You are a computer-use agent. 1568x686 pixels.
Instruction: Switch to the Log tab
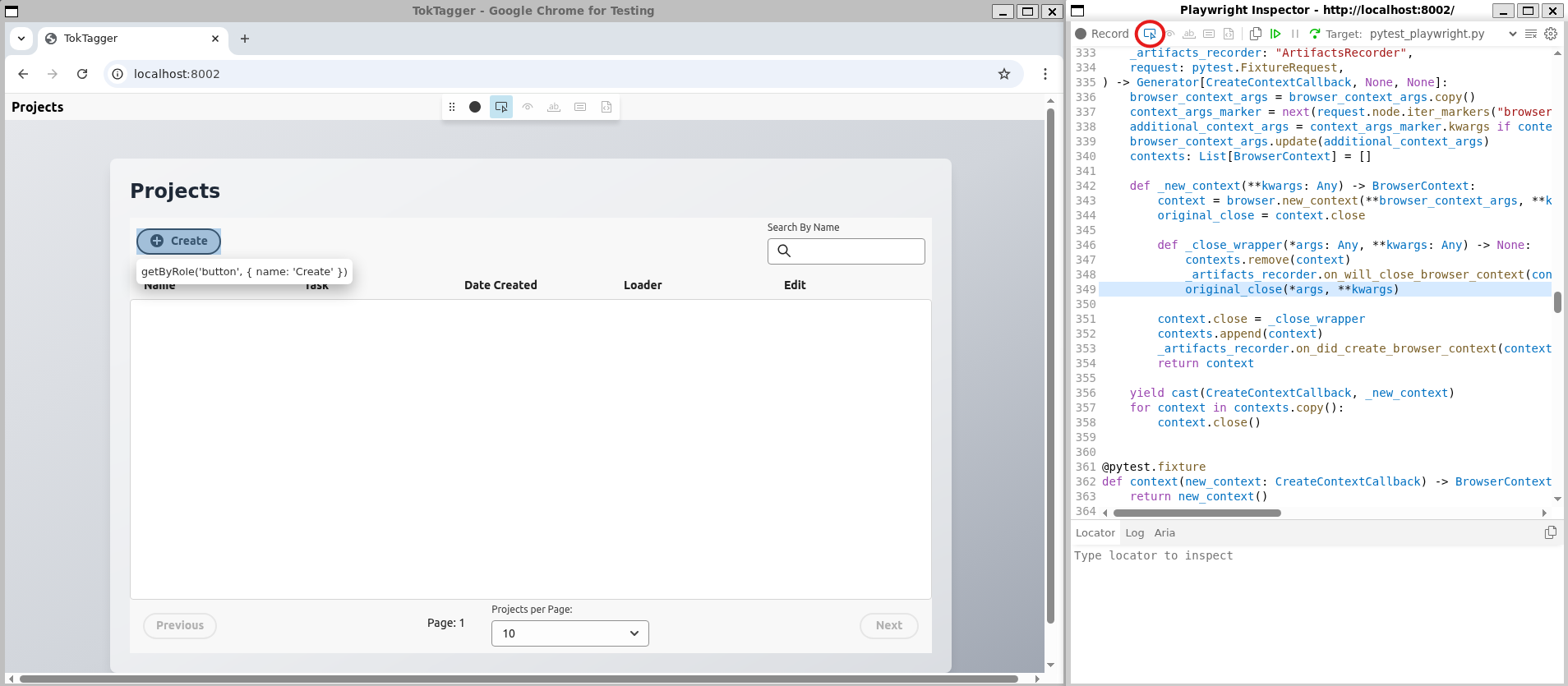(1134, 532)
